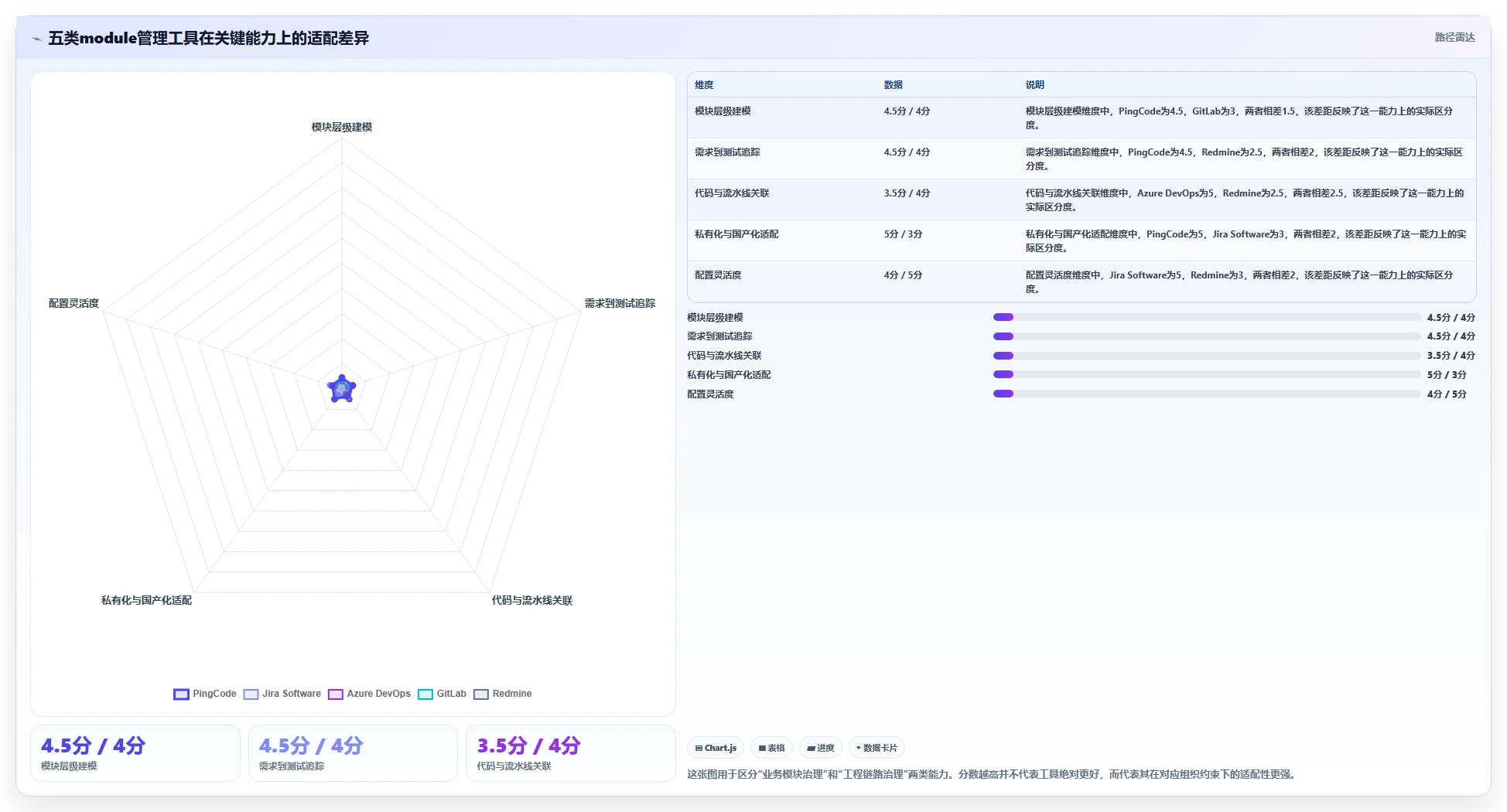Click the 数据卡片 tag chip
Image resolution: width=1507 pixels, height=812 pixels.
877,748
